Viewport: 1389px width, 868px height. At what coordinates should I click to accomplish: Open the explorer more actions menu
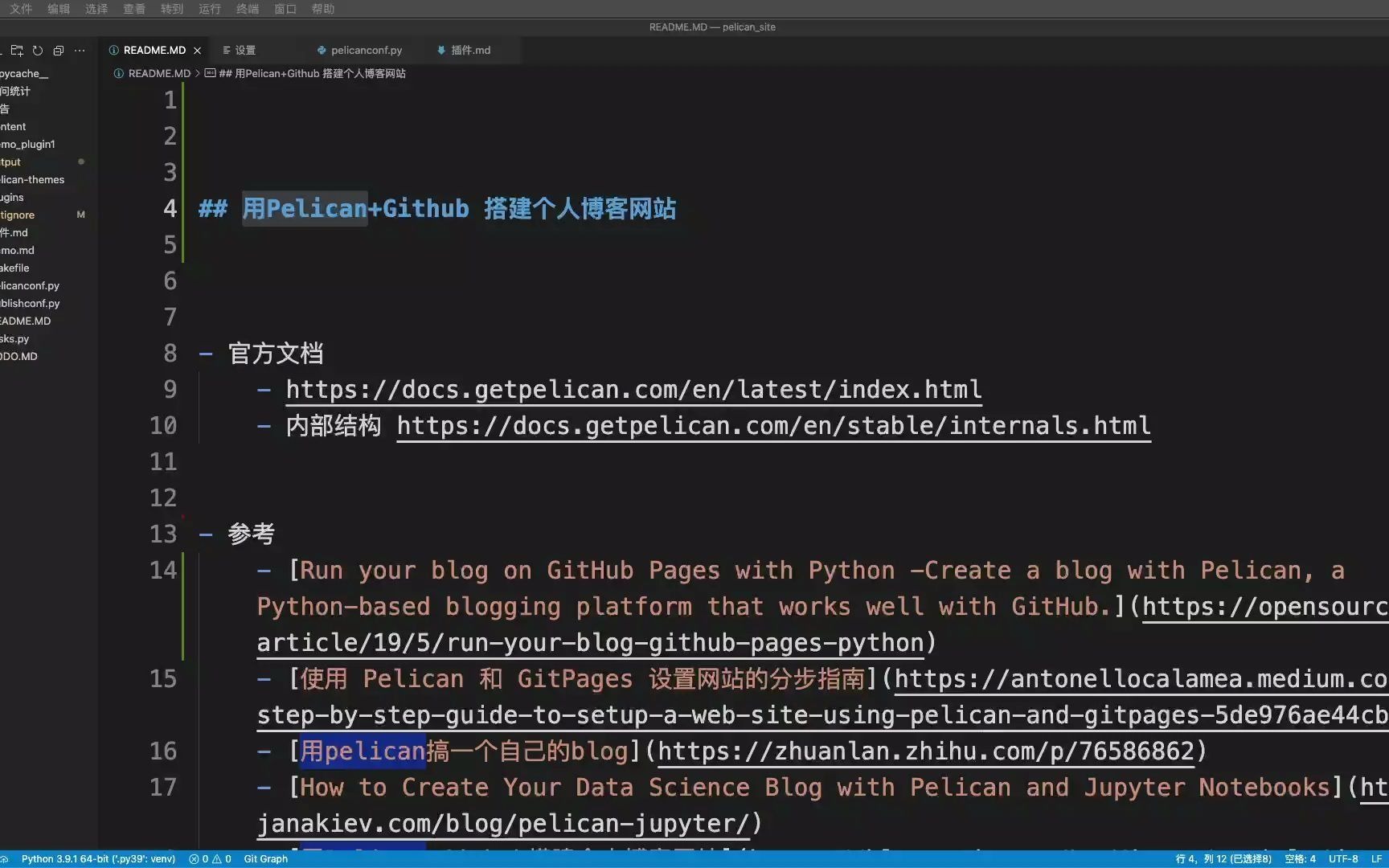(80, 50)
